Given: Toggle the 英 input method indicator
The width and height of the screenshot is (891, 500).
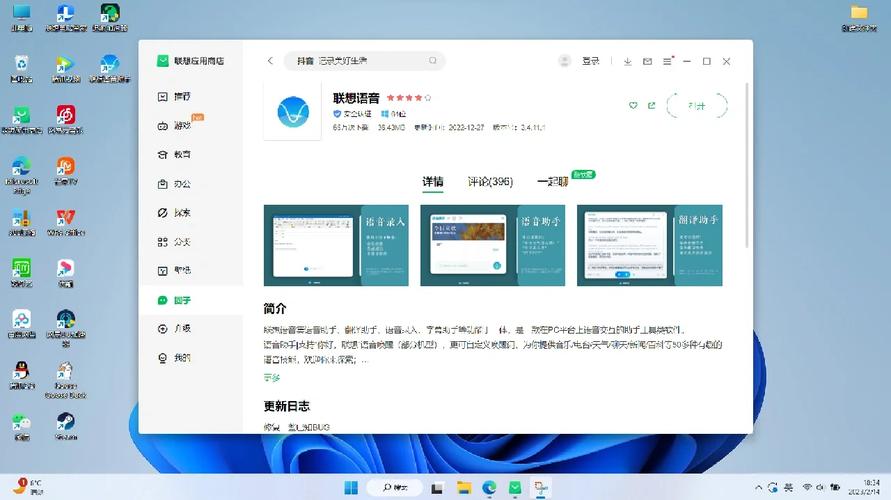Looking at the screenshot, I should (789, 488).
